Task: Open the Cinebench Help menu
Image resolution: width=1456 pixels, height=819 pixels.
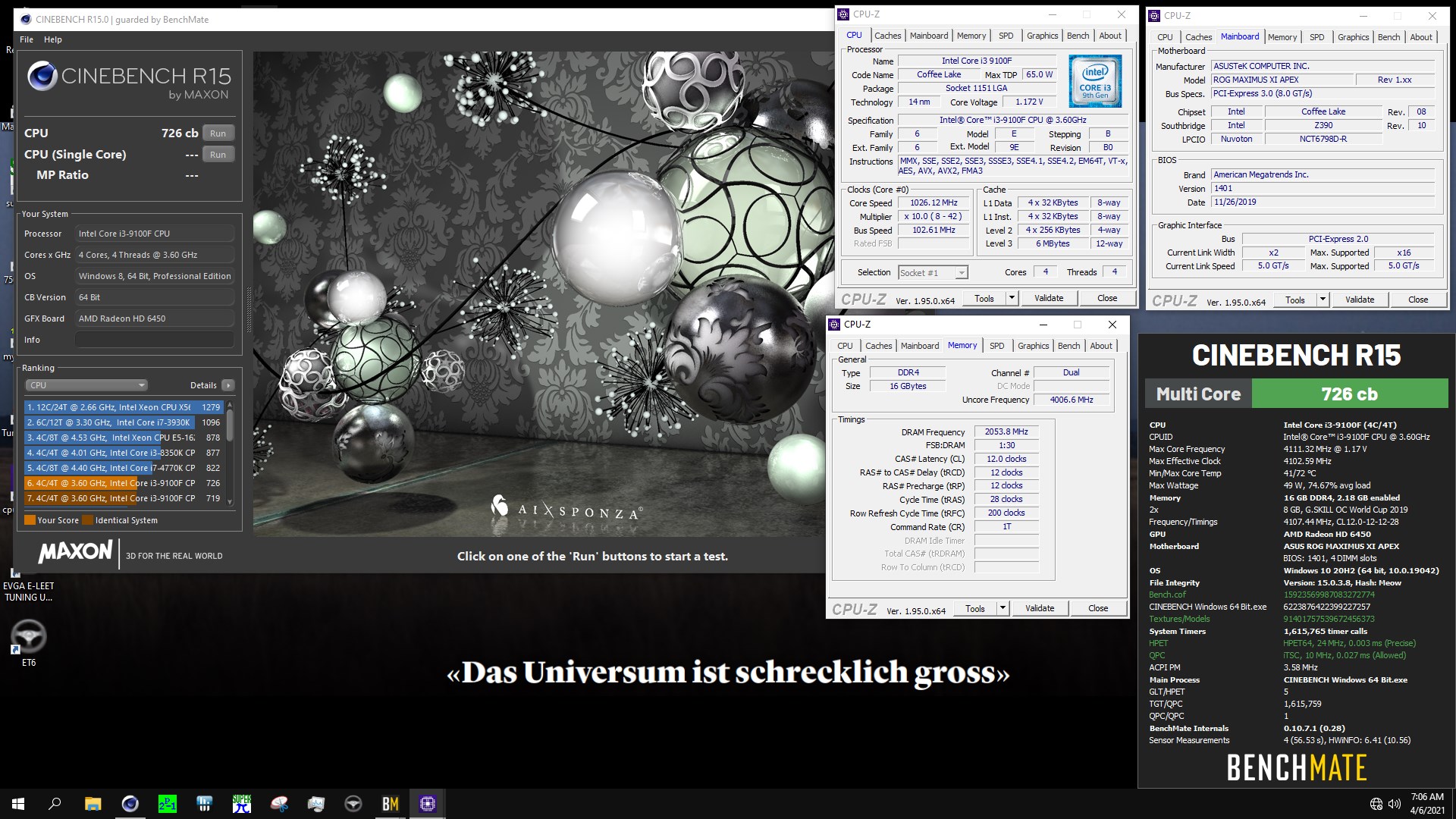Action: coord(53,39)
